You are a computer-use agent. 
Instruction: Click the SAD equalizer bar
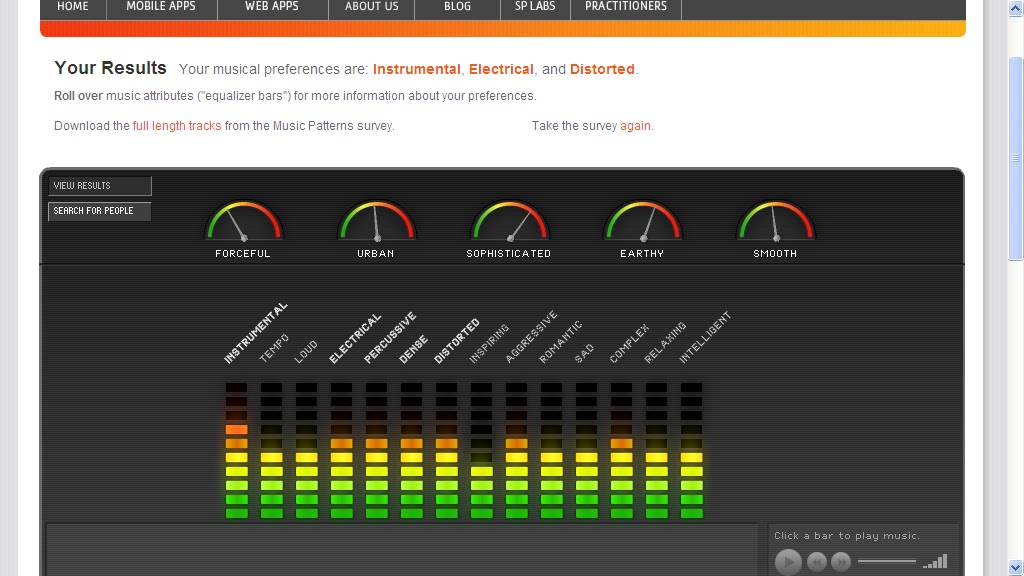coord(586,451)
